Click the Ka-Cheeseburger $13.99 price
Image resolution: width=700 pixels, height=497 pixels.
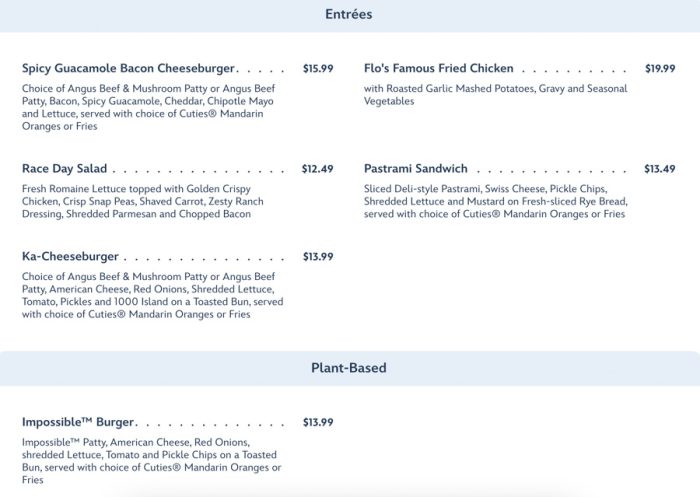pyautogui.click(x=318, y=257)
